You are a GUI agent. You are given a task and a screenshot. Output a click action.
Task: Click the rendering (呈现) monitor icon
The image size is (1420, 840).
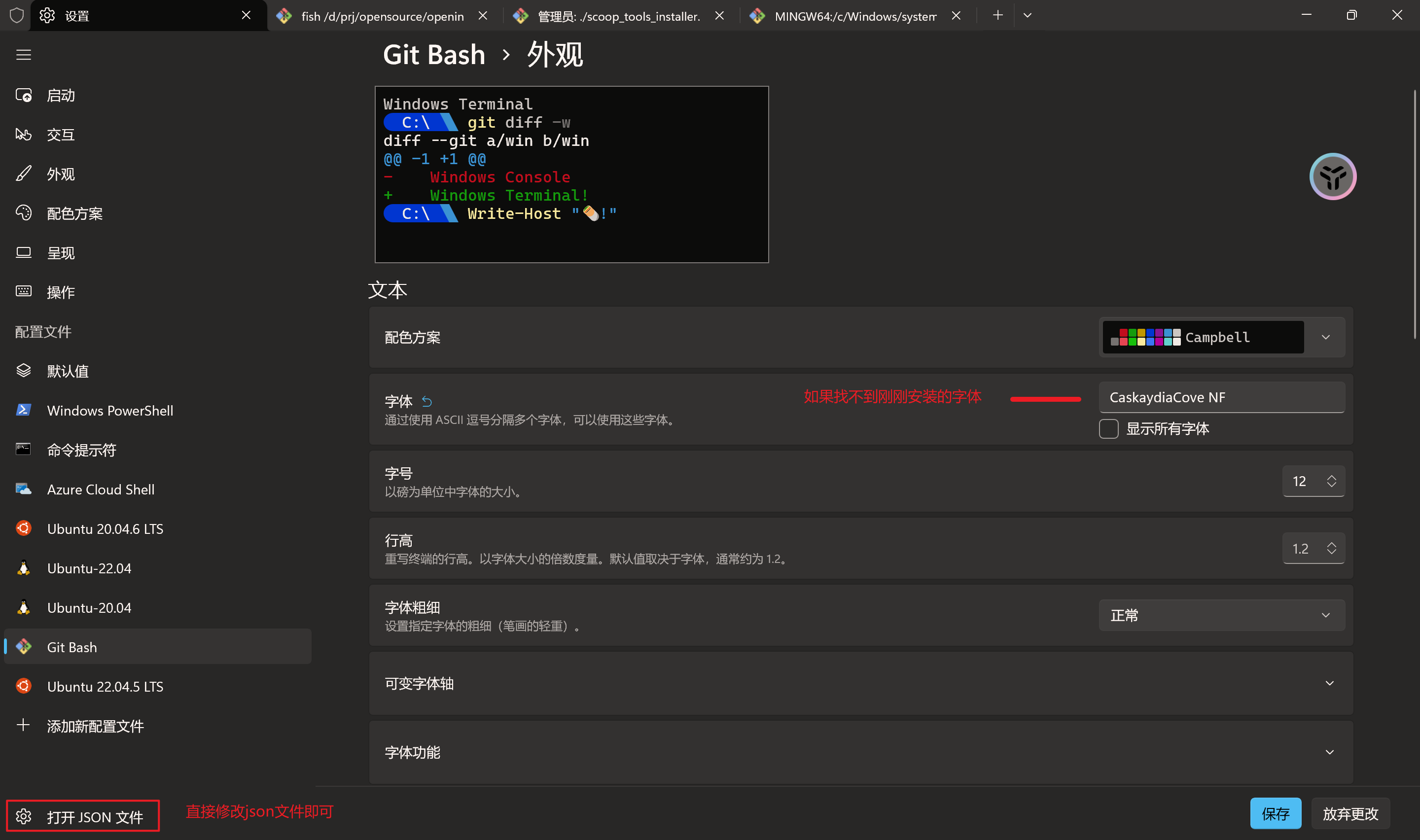pos(23,252)
